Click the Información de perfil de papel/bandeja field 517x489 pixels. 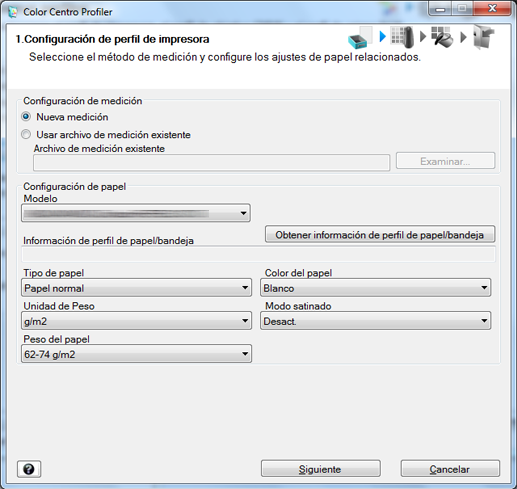258,254
